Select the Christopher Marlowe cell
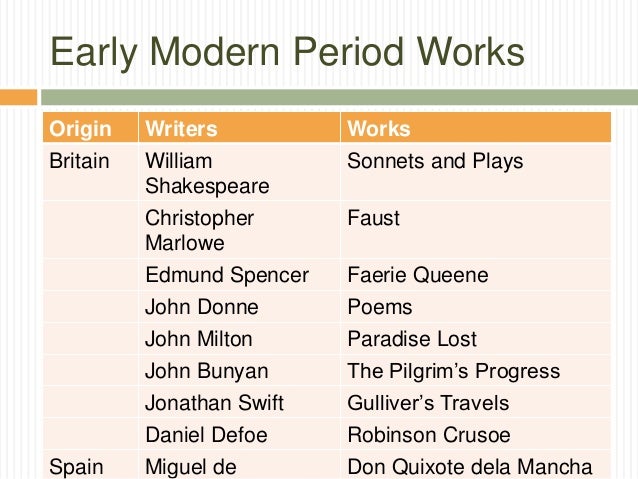The width and height of the screenshot is (638, 479). tap(239, 230)
